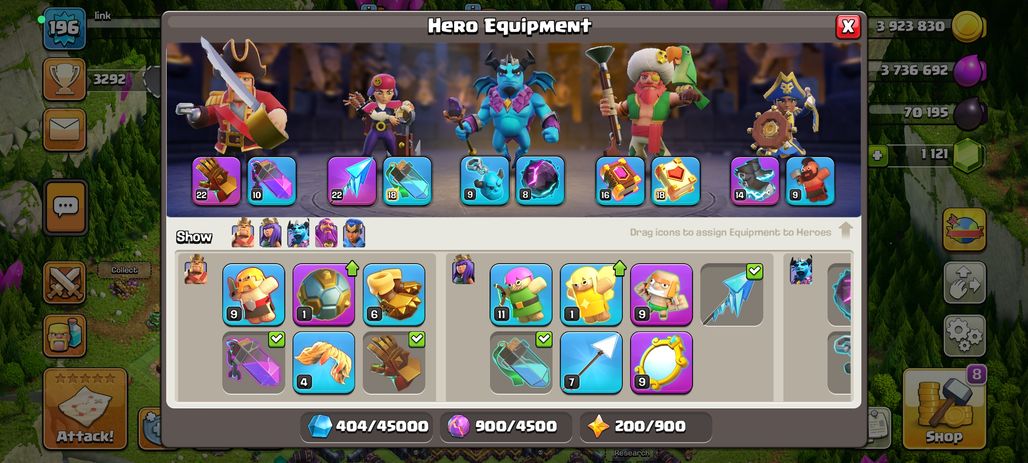Screen dimensions: 1028x463
Task: Tap the shiny ore 404/45000 counter
Action: (x=367, y=426)
